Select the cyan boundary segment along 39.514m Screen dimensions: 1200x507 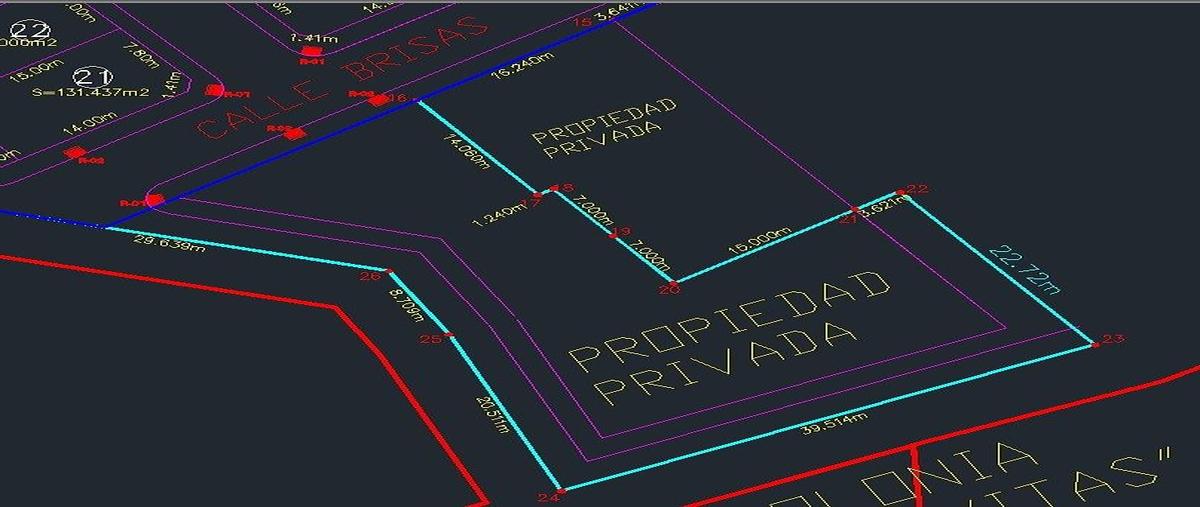point(829,418)
